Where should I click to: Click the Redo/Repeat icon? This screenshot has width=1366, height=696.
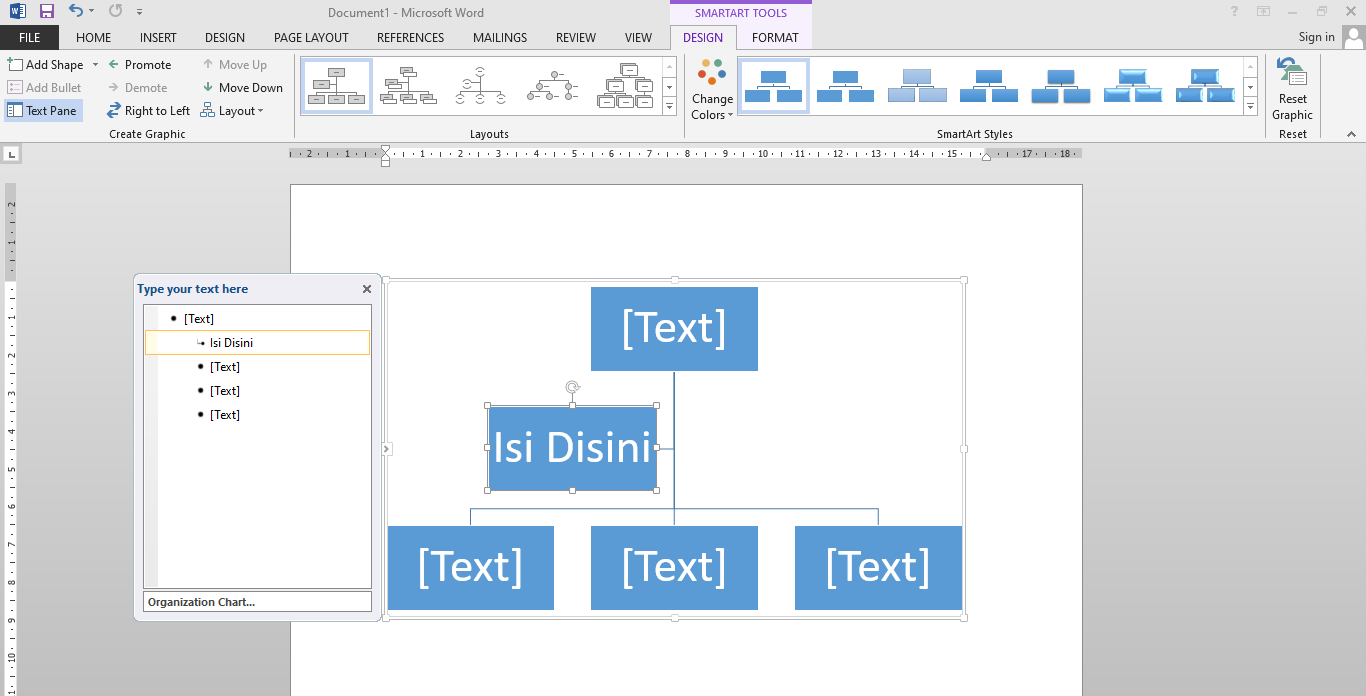(x=115, y=11)
